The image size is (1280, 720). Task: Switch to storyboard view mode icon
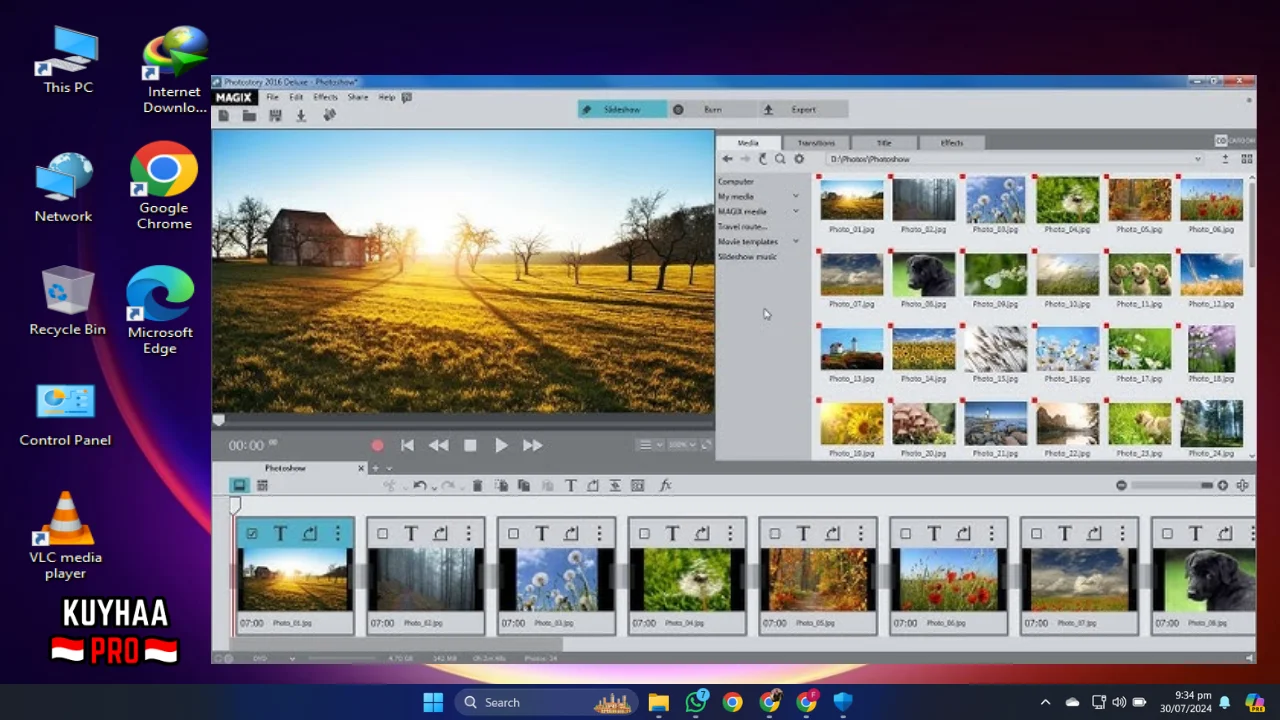[239, 485]
